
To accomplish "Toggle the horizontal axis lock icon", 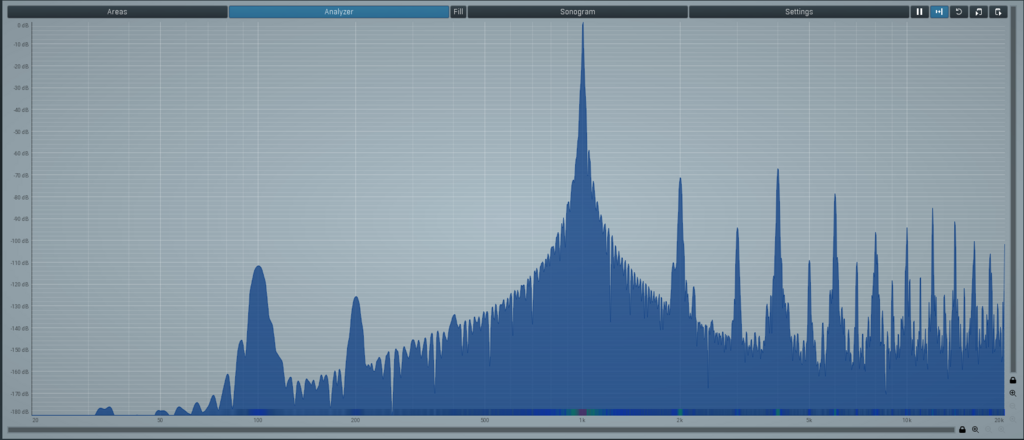I will [x=962, y=430].
